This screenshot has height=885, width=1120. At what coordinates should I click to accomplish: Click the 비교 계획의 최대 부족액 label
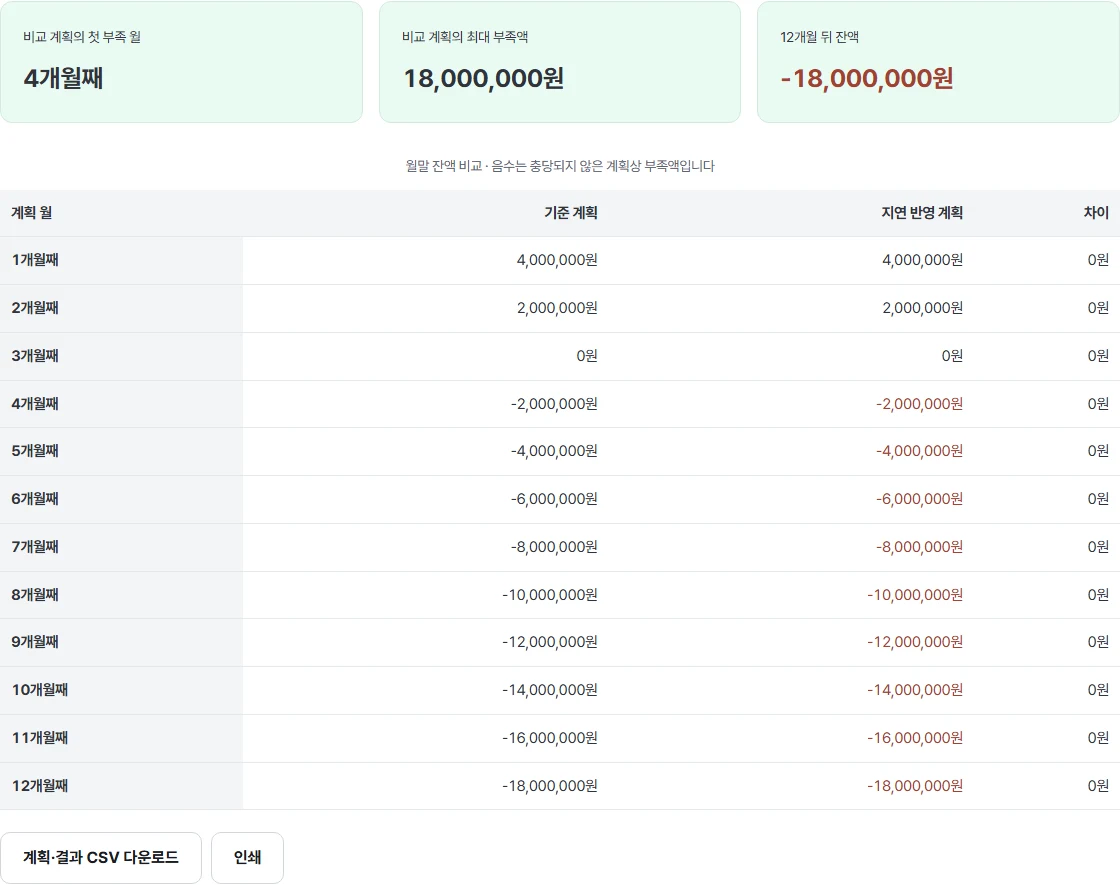coord(465,37)
